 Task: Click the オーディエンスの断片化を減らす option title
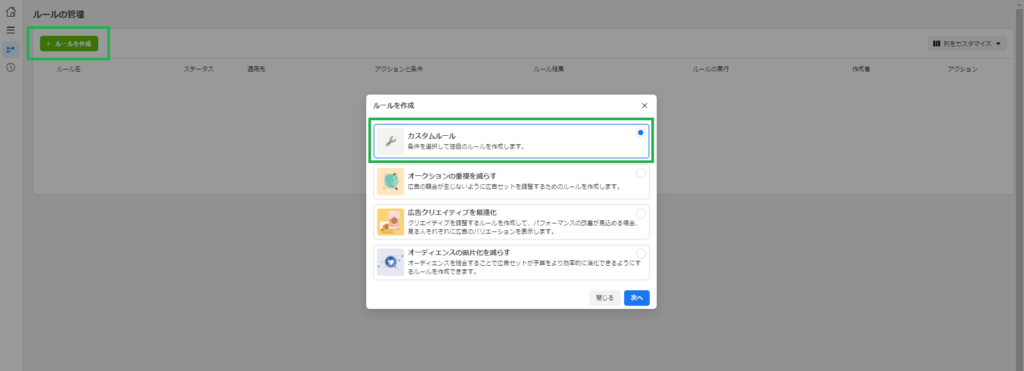459,252
